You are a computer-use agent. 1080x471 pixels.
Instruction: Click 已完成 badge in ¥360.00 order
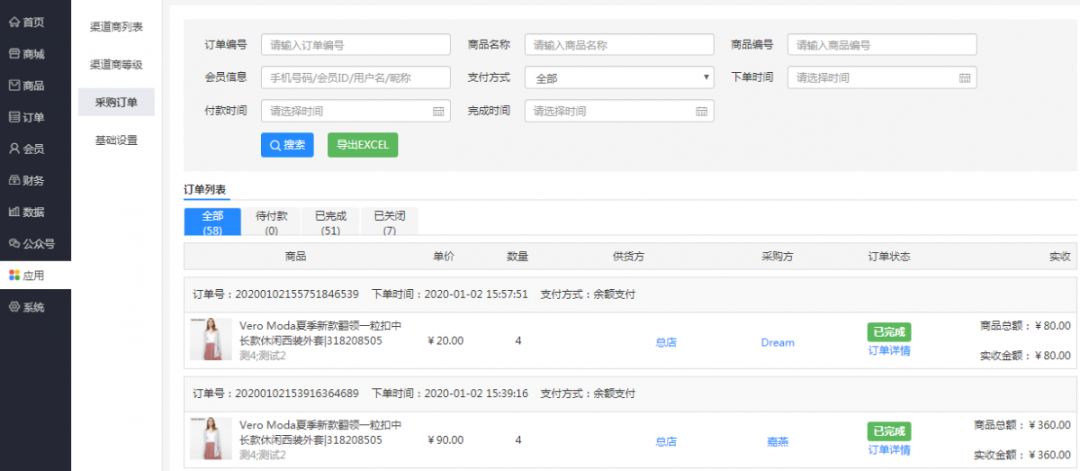[889, 431]
